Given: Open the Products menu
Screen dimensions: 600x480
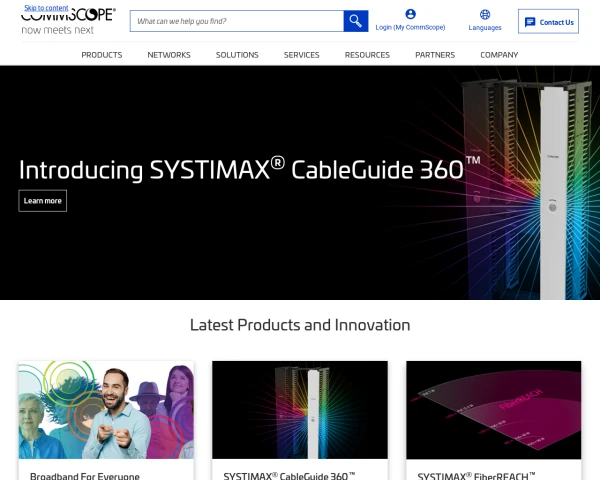Looking at the screenshot, I should pos(102,55).
